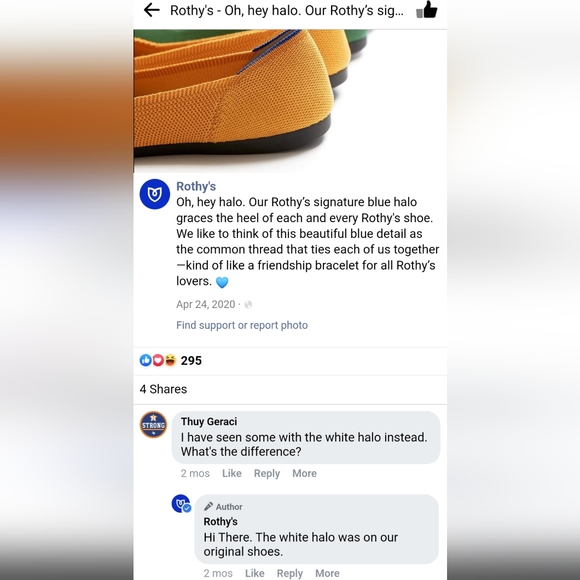Open the Rothy's page name link

pos(196,186)
